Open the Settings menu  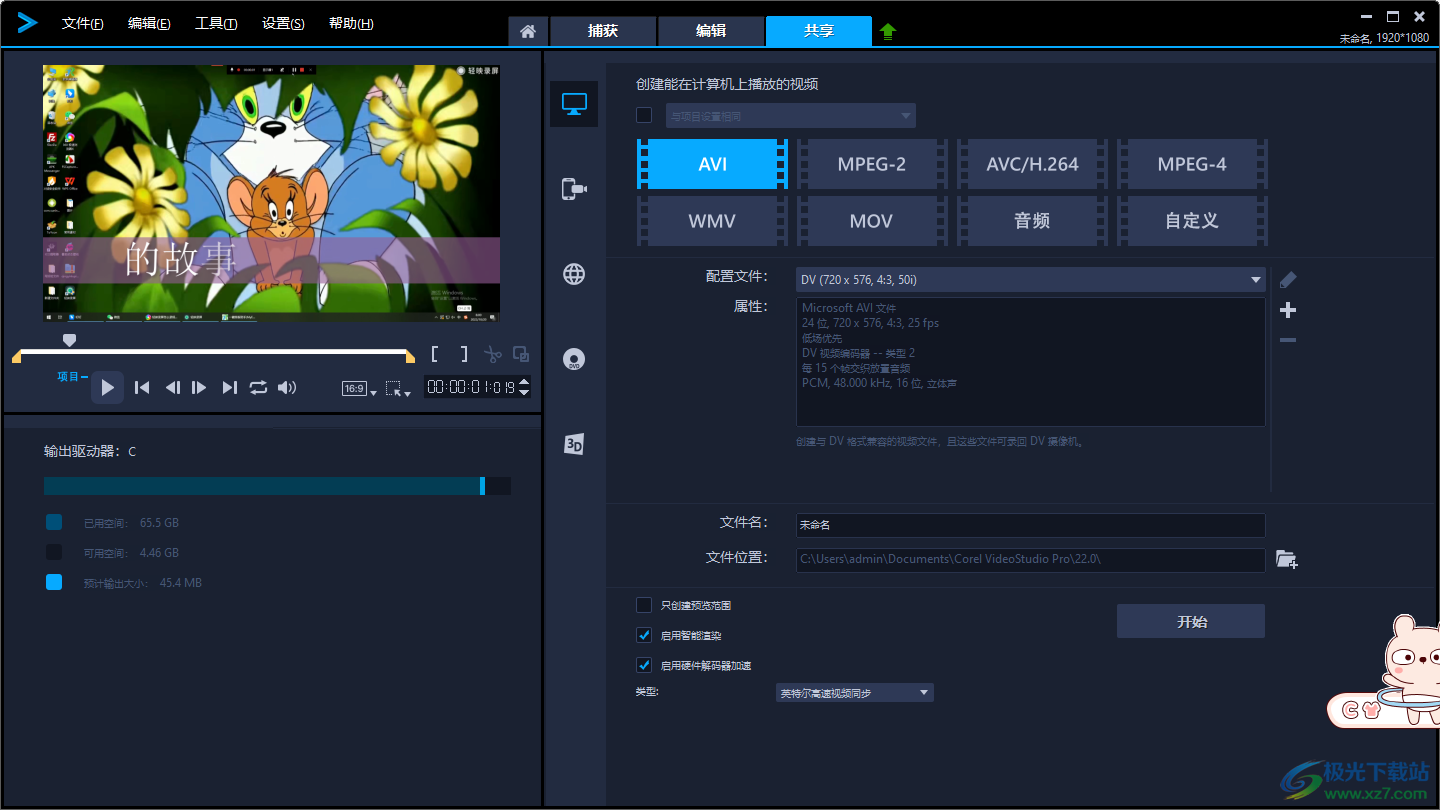283,24
